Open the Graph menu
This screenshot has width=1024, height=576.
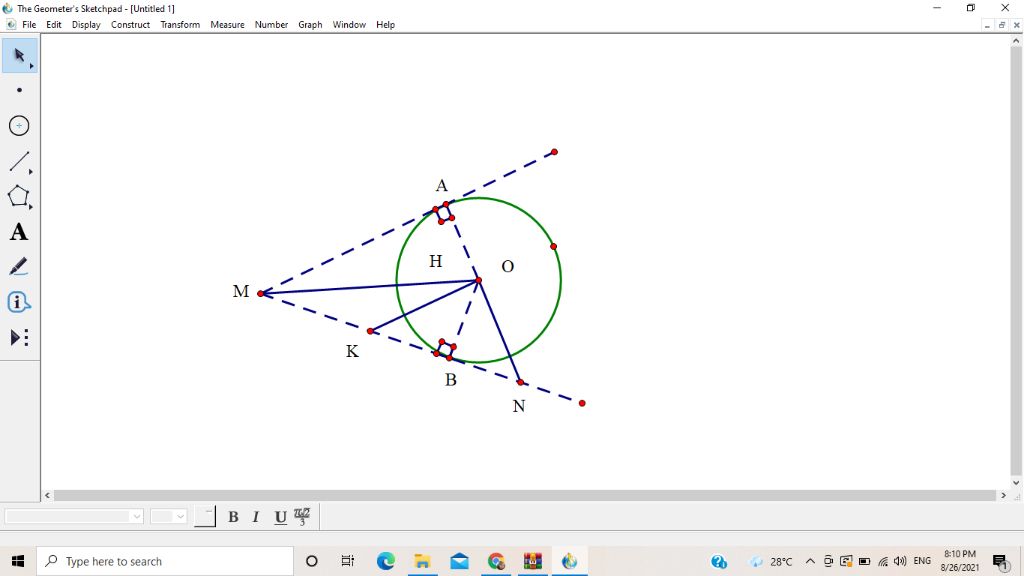(310, 25)
